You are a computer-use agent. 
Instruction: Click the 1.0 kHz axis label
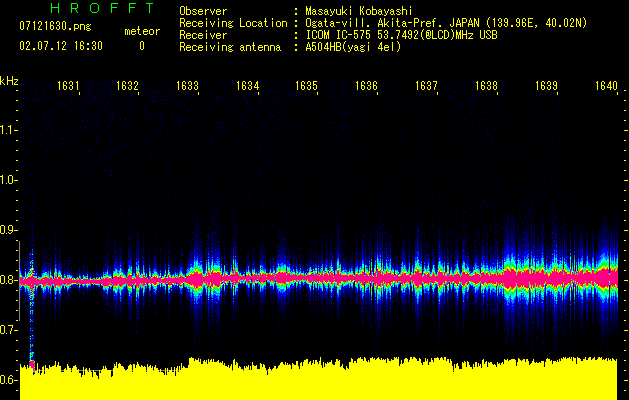coord(9,180)
